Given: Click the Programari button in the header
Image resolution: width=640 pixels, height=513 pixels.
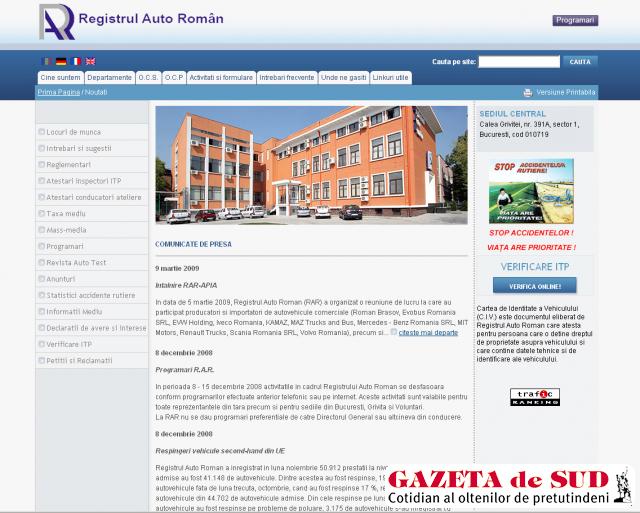Looking at the screenshot, I should tap(575, 20).
